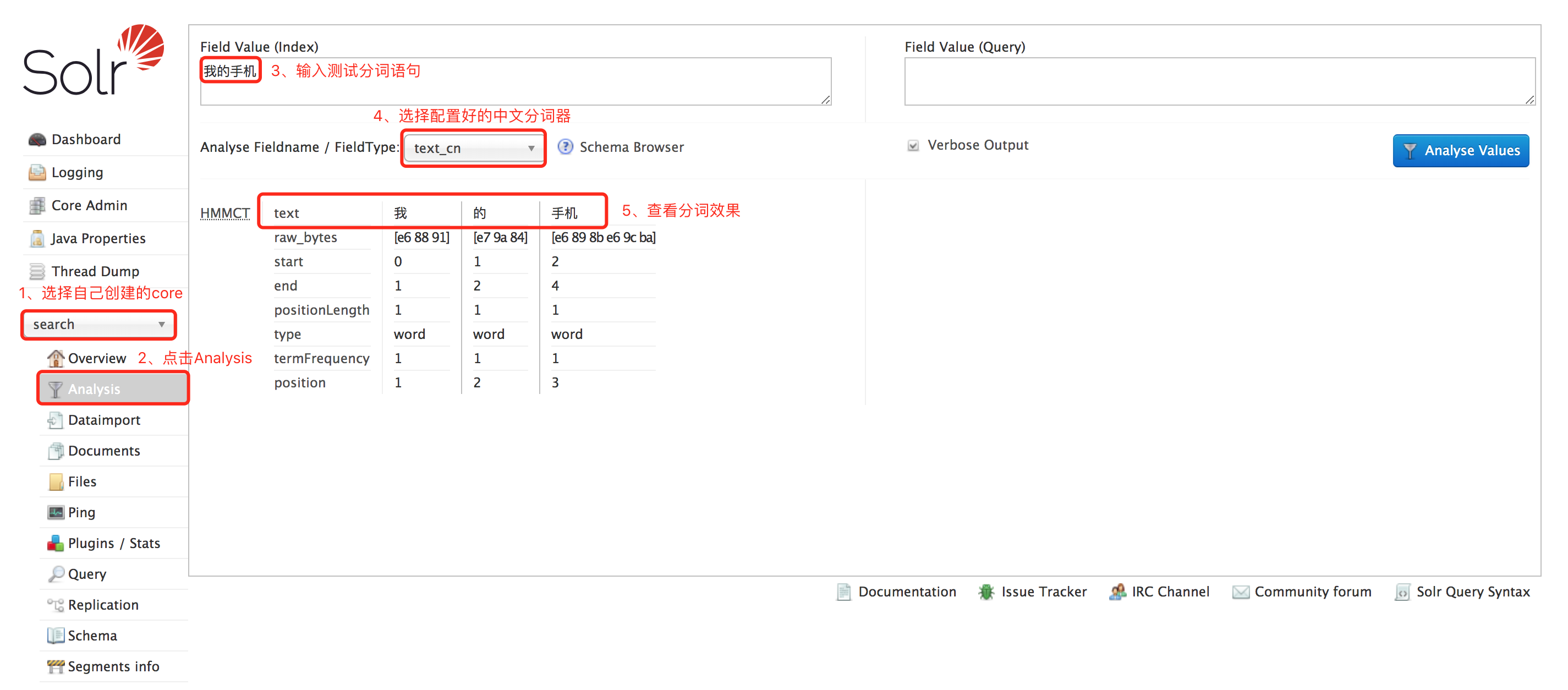Screen dimensions: 1568x690
Task: Click the Replication nodes icon
Action: coord(56,605)
